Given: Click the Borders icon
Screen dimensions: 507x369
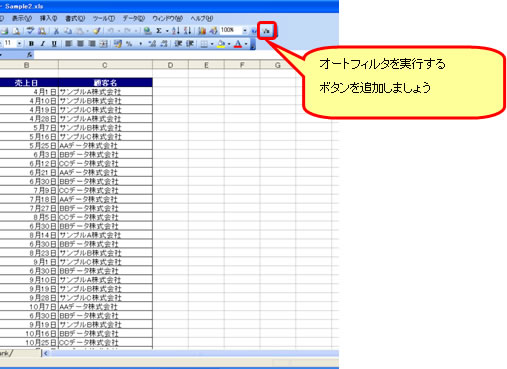Looking at the screenshot, I should 204,44.
